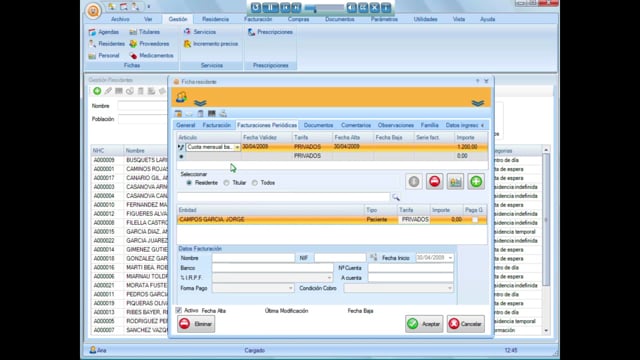Image resolution: width=640 pixels, height=360 pixels.
Task: Click the Nombre field in Datos Facturación
Action: pyautogui.click(x=253, y=258)
